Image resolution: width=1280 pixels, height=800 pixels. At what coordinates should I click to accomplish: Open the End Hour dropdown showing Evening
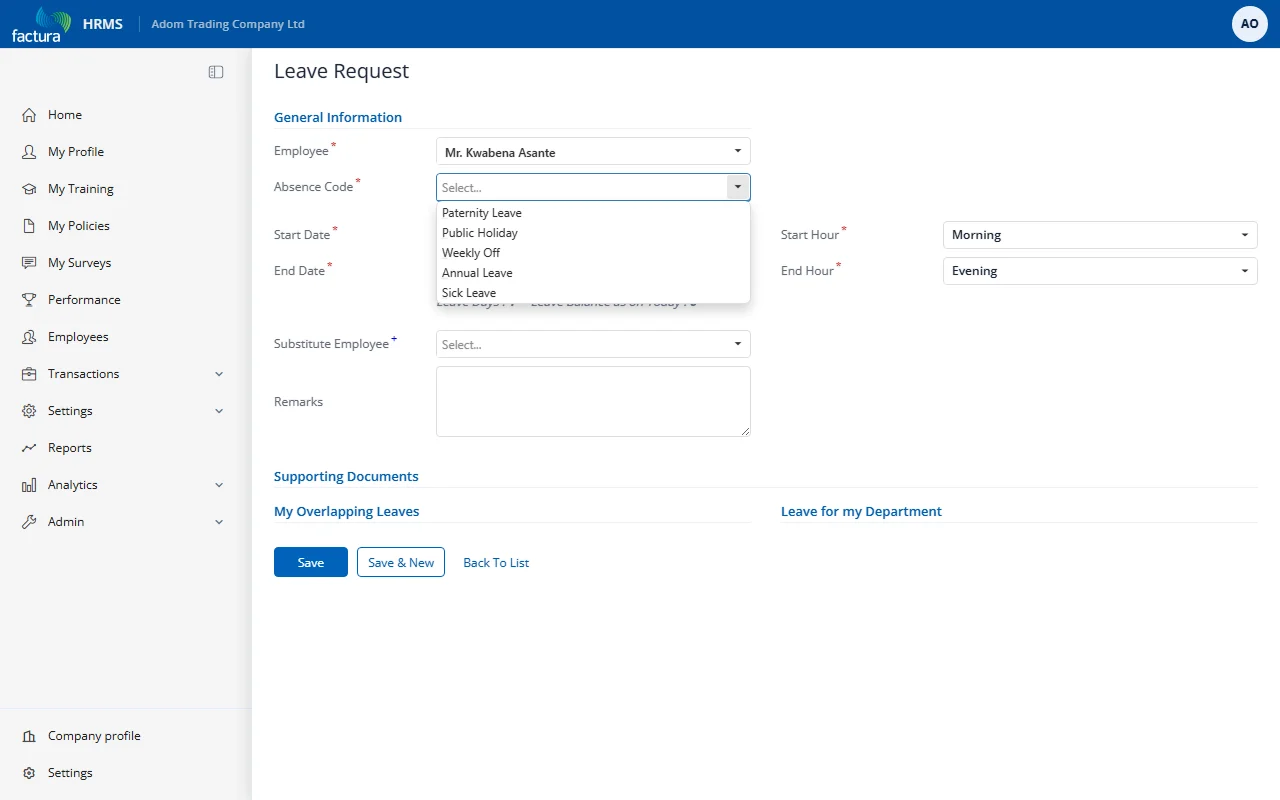pos(1100,271)
